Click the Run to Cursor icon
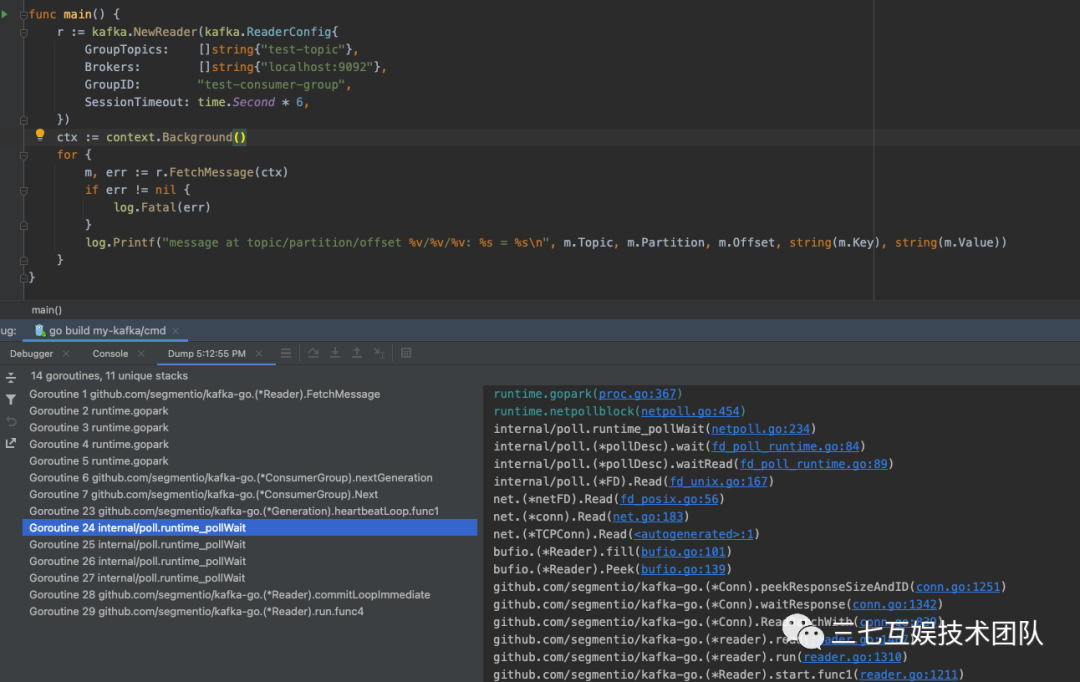This screenshot has width=1080, height=682. point(379,353)
